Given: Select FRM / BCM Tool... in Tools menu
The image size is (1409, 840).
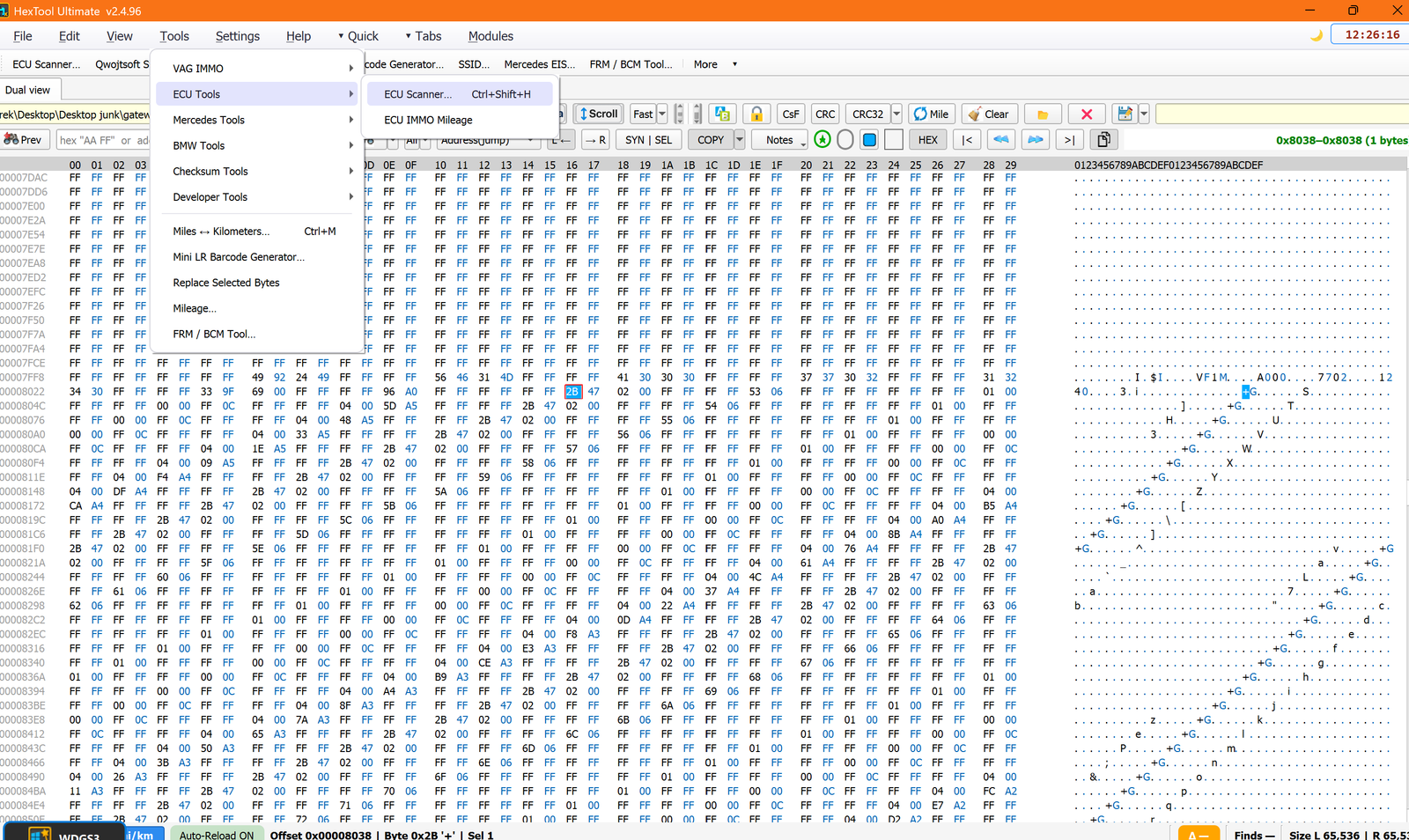Looking at the screenshot, I should [x=257, y=335].
